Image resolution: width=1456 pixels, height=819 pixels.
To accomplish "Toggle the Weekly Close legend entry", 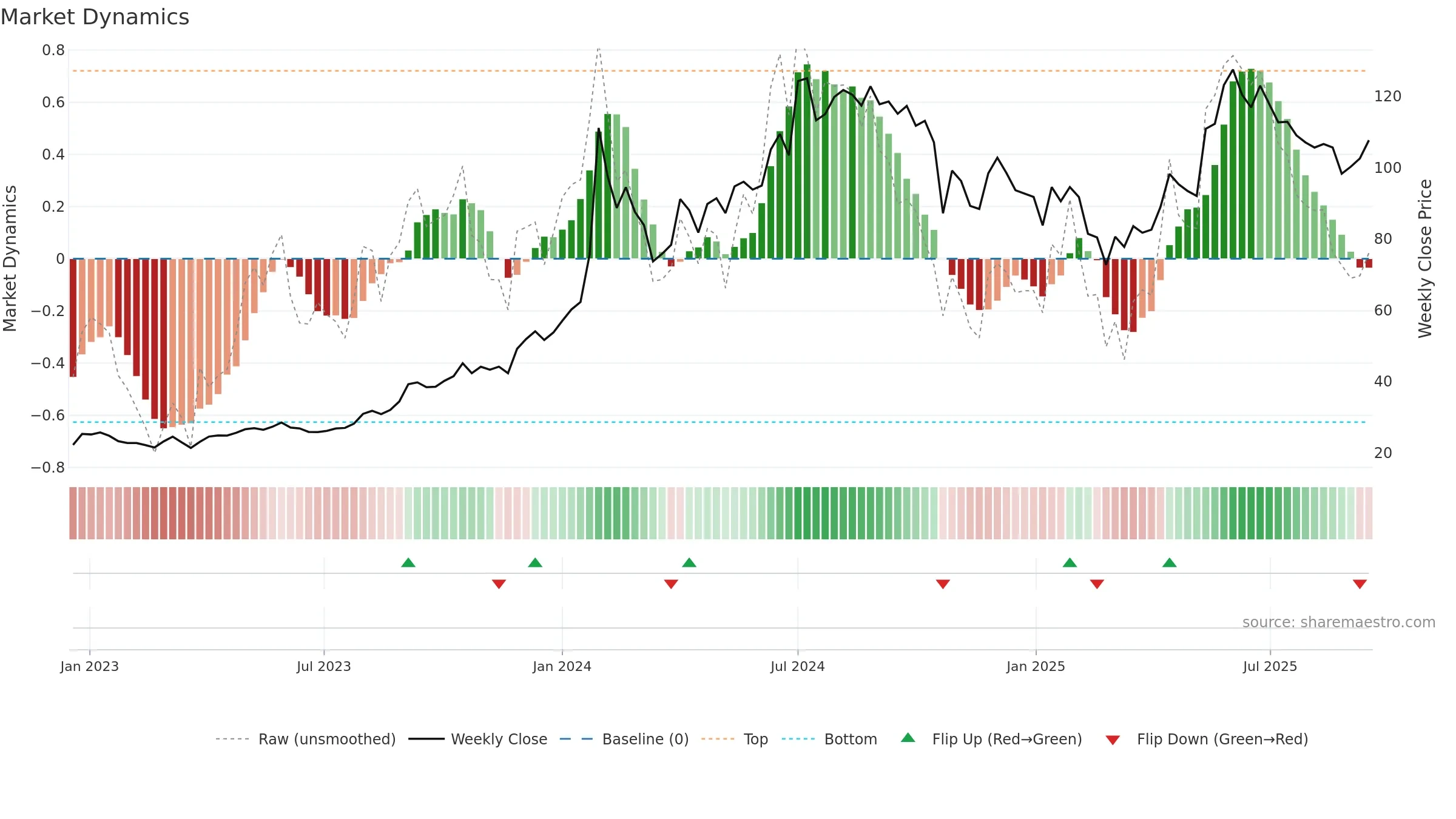I will point(478,739).
